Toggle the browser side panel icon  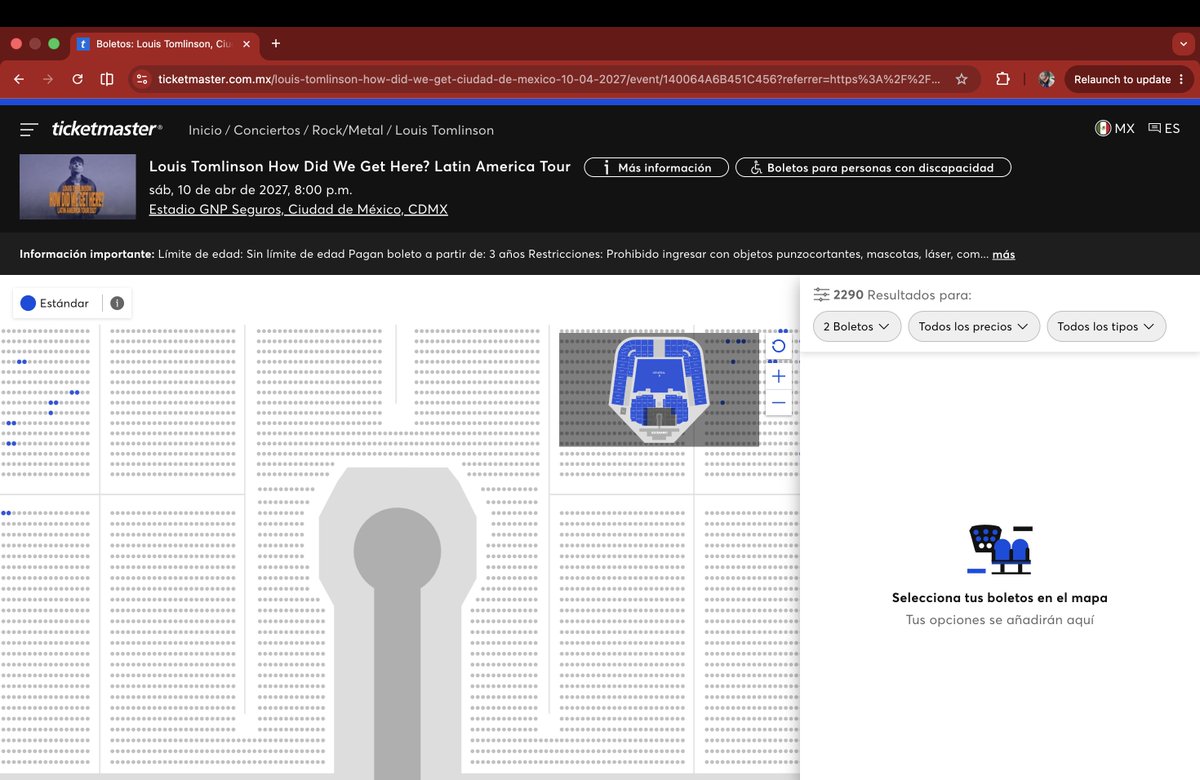coord(107,79)
